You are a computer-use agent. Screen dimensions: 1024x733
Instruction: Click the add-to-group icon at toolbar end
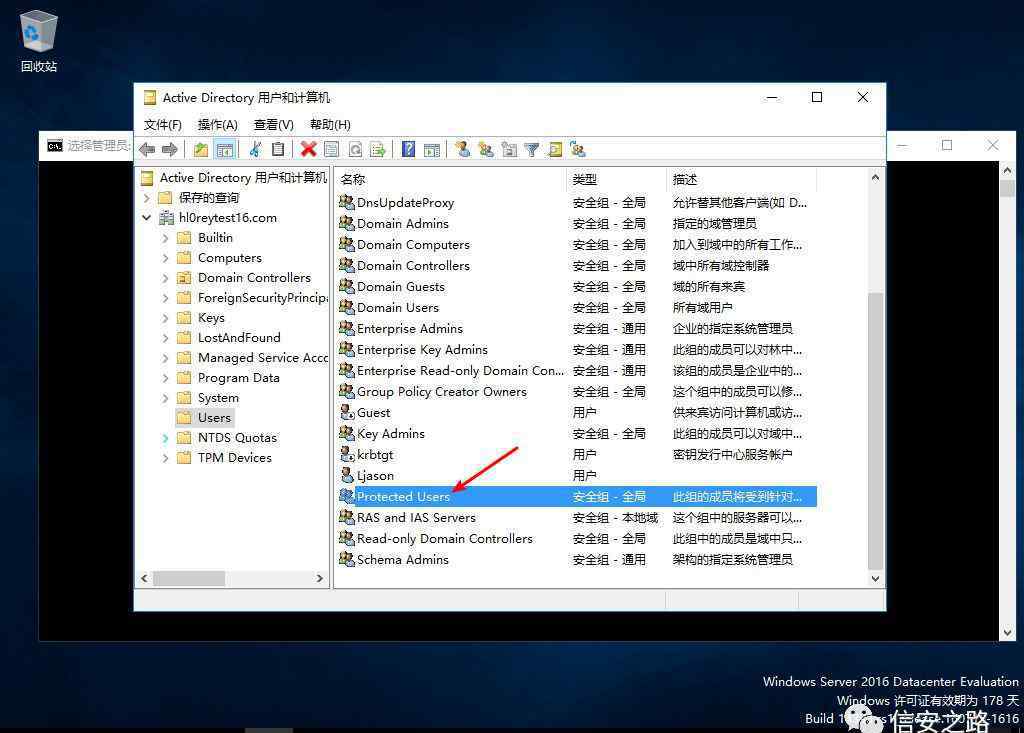pos(578,150)
